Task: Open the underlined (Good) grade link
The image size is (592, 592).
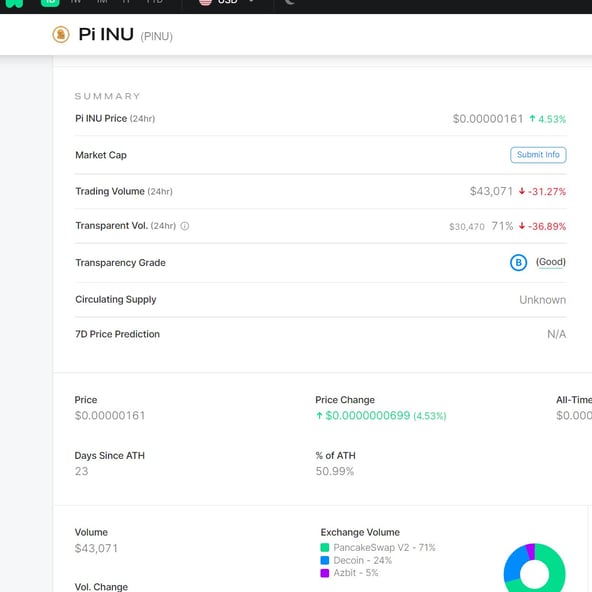Action: [x=551, y=262]
